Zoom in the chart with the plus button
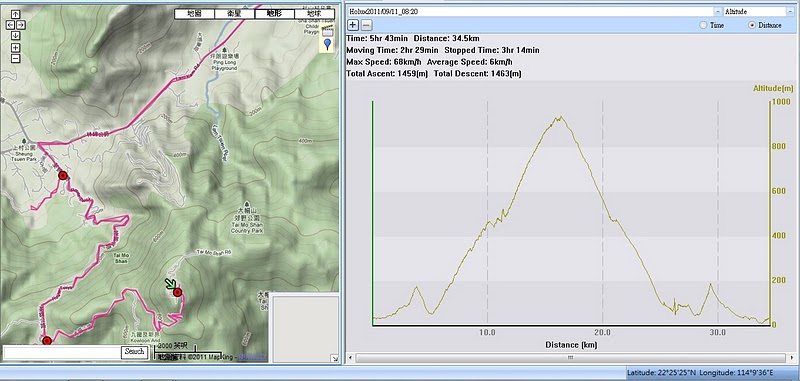Screen dimensions: 800x381 click(353, 25)
